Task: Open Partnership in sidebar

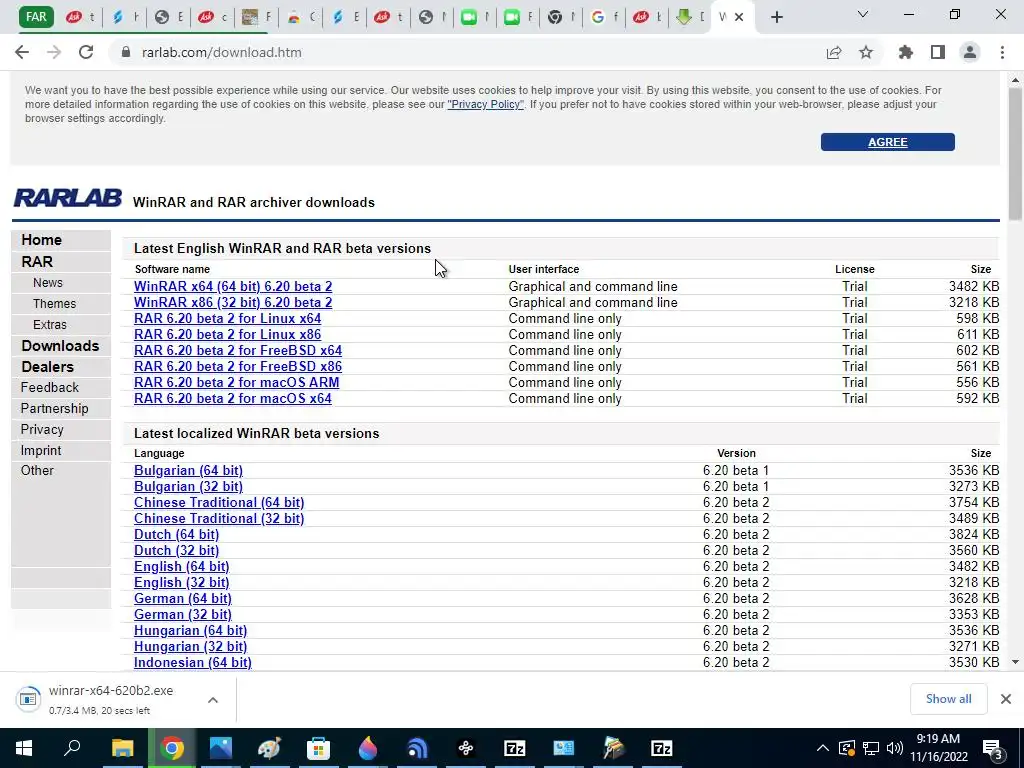Action: [x=54, y=408]
